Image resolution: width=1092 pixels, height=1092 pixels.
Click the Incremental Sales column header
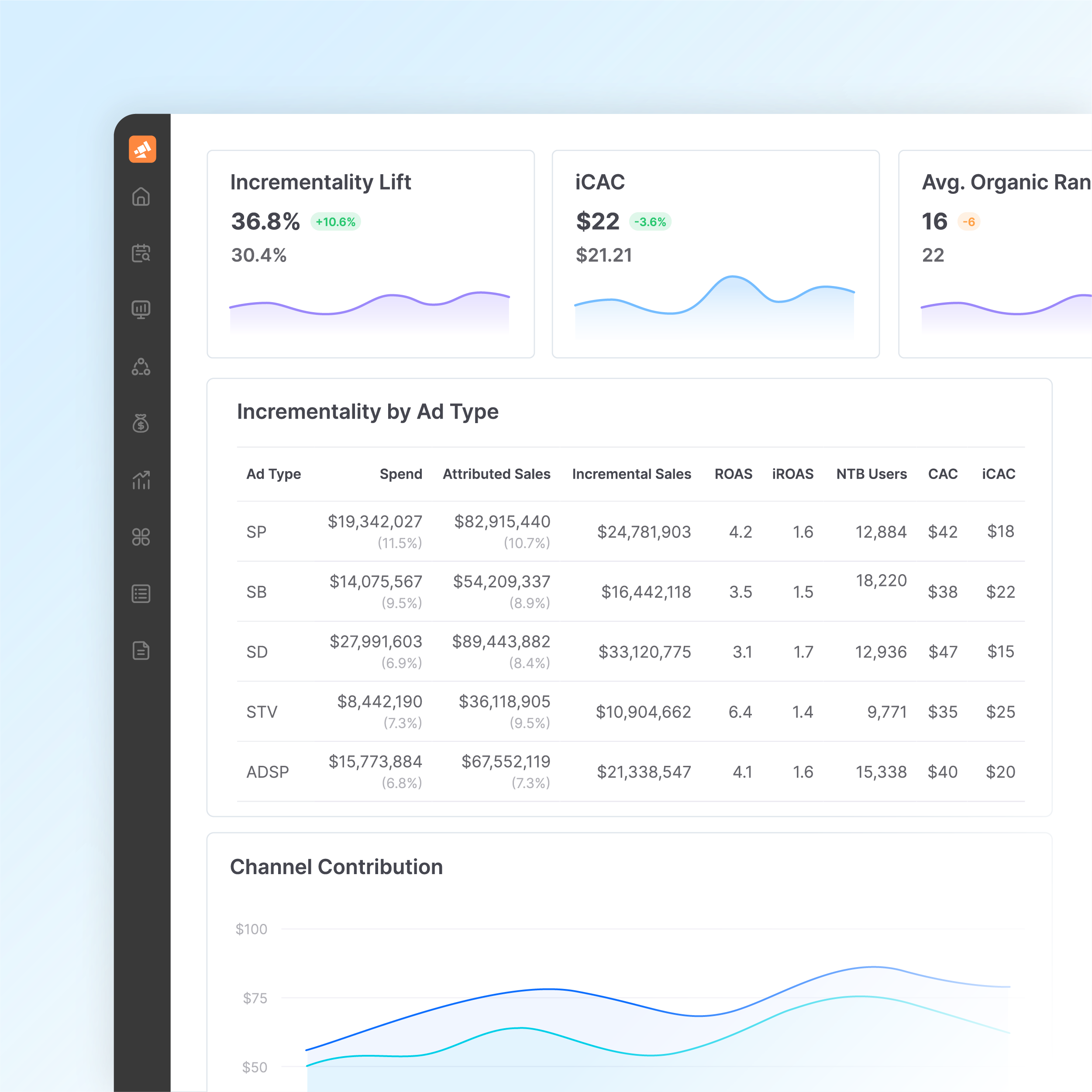pyautogui.click(x=631, y=474)
